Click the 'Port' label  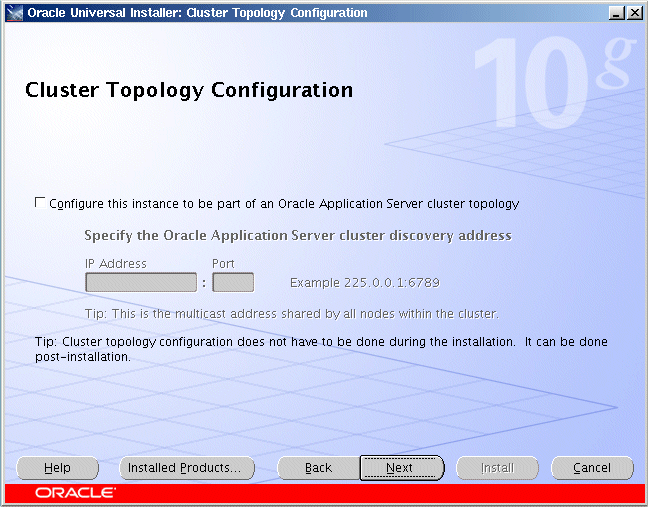pyautogui.click(x=223, y=264)
